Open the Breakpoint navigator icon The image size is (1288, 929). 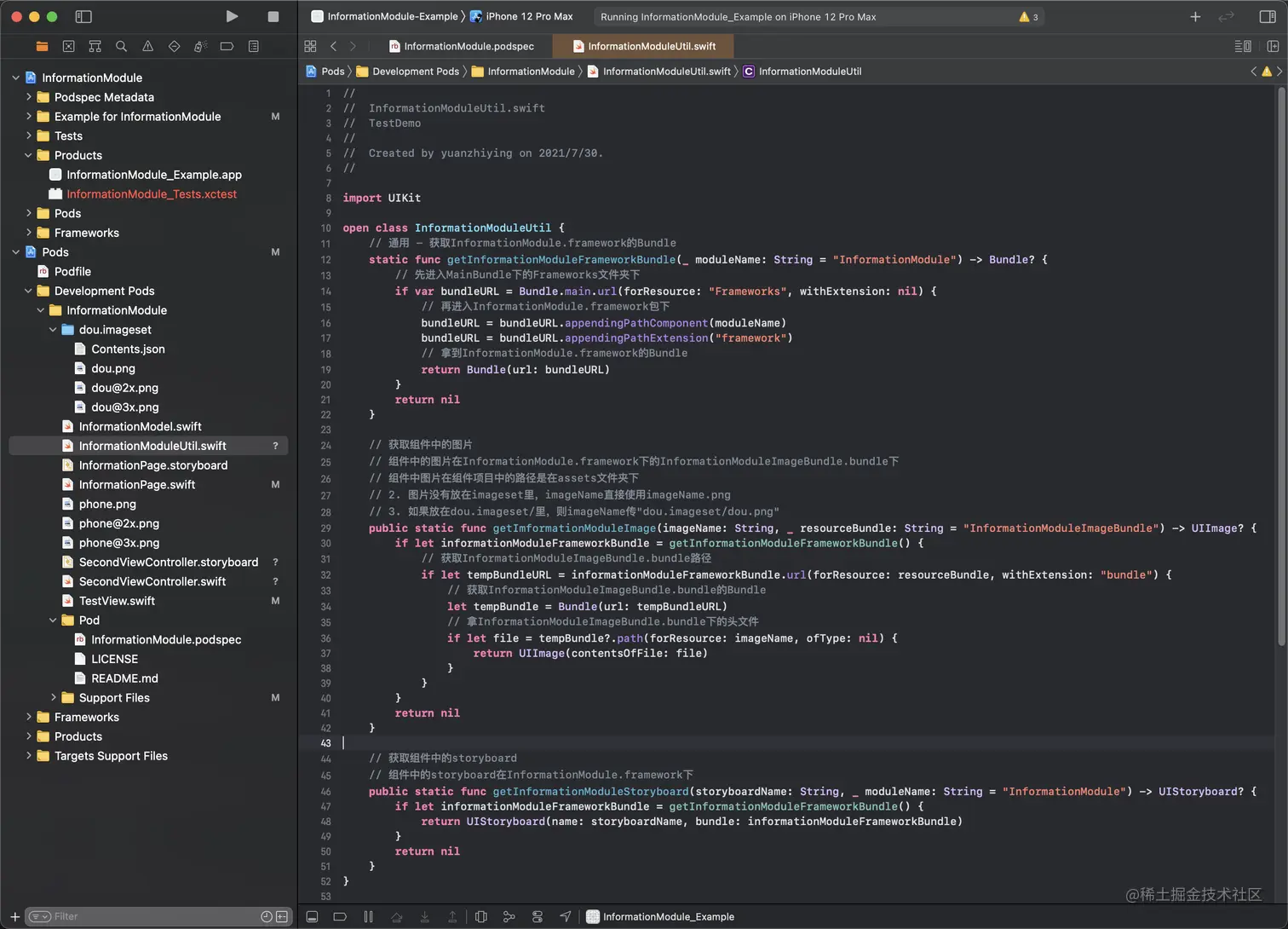227,46
